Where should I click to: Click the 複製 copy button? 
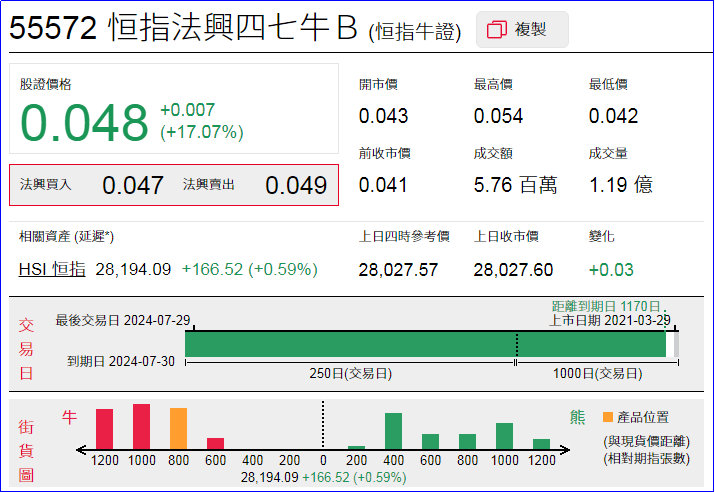coord(522,30)
